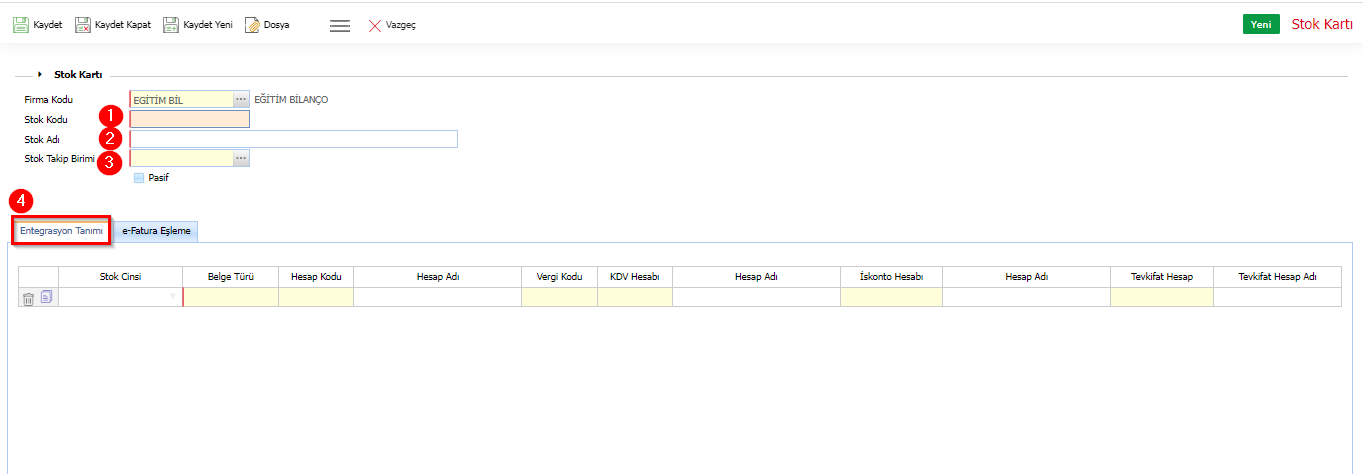
Task: Open the hamburger menu icon
Action: (x=340, y=26)
